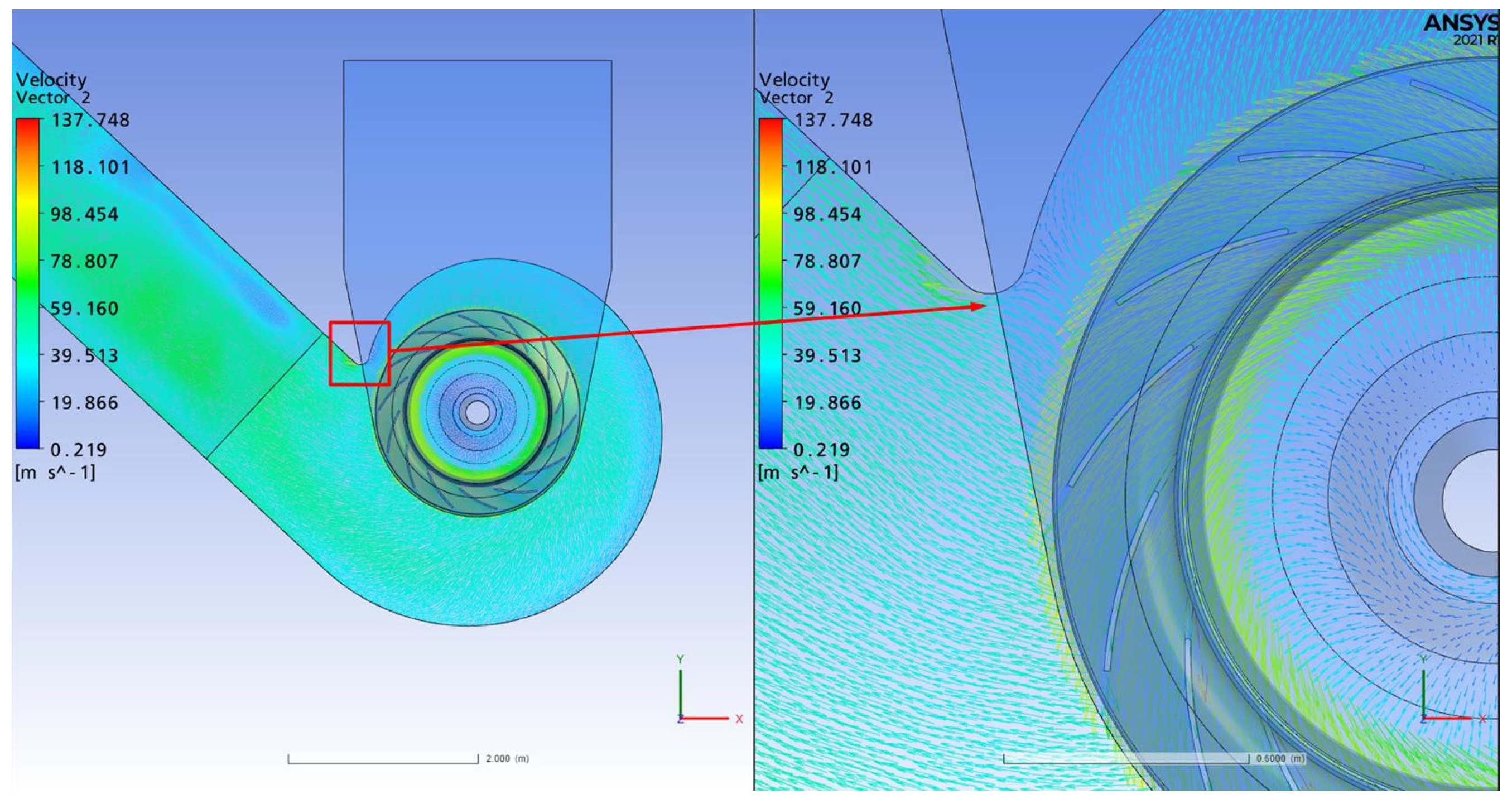Click the 59.160 value on left legend
This screenshot has height=799, width=1512.
pos(84,308)
